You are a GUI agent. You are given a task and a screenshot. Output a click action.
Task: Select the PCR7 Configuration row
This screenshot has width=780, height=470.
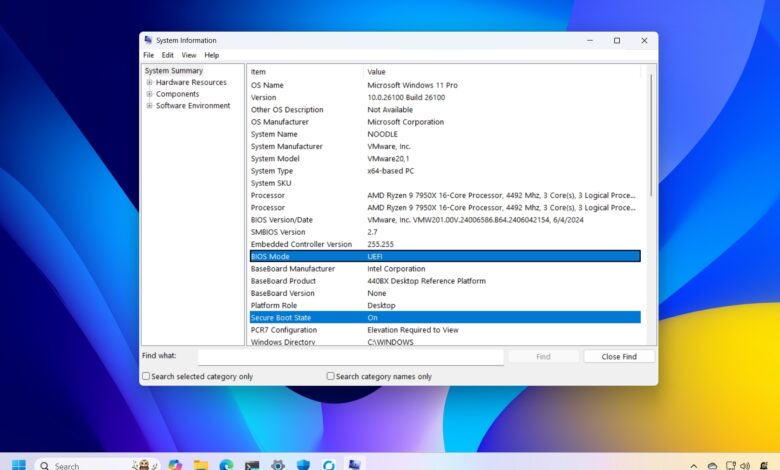coord(445,330)
